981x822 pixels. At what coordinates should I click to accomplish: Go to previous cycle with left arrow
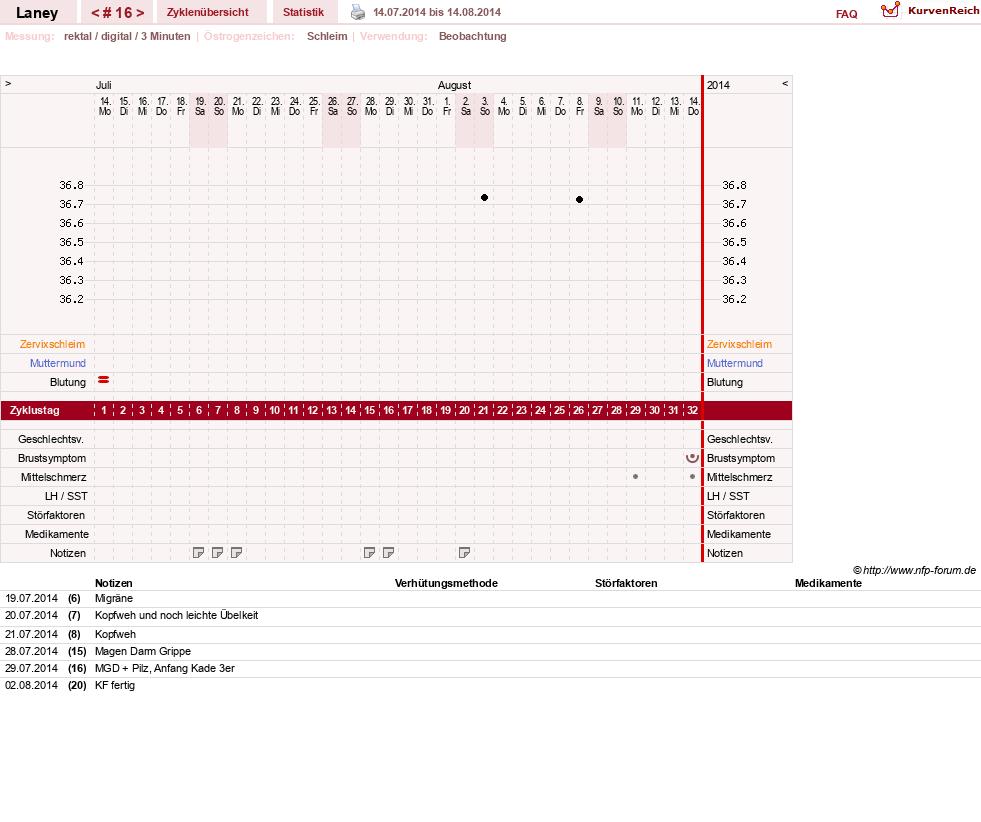click(96, 13)
